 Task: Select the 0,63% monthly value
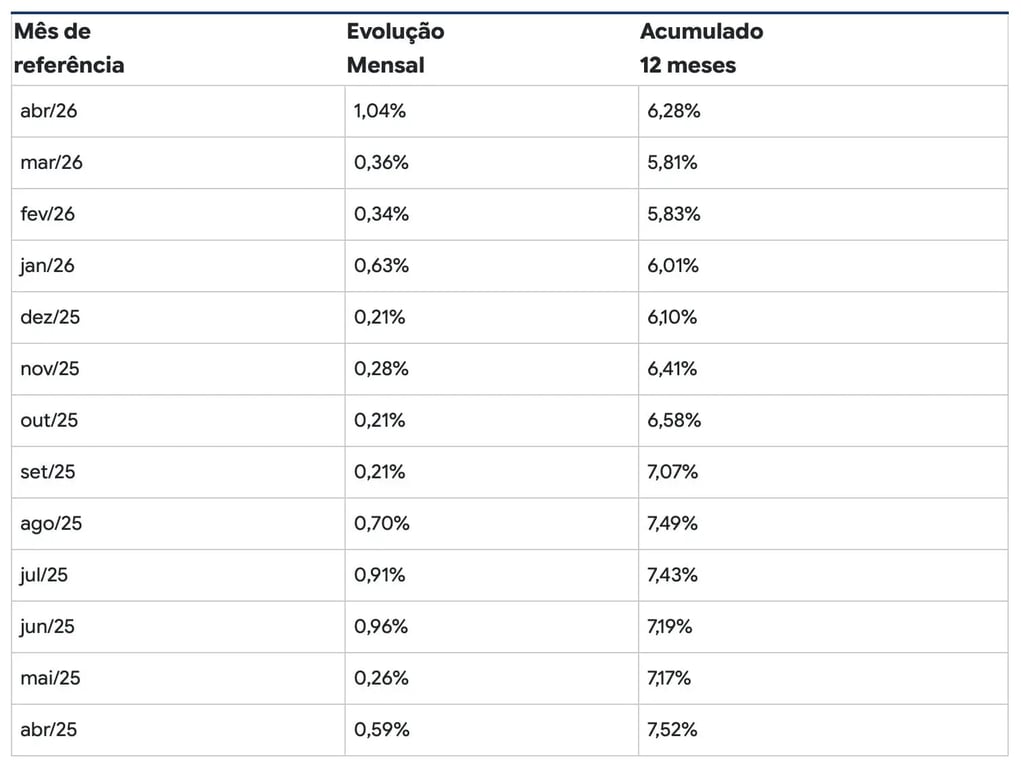[381, 266]
